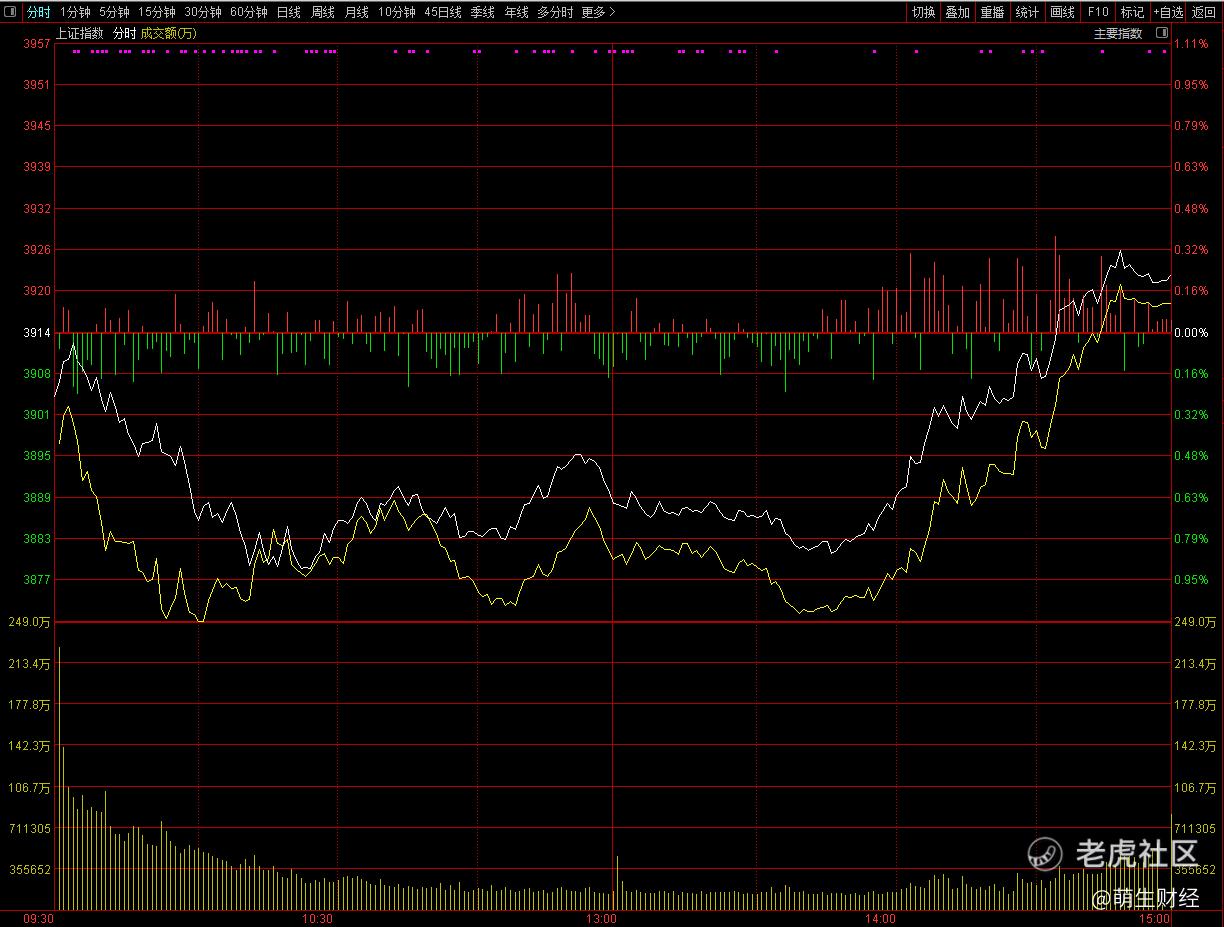Switch to the 季线 quarterly tab
The height and width of the screenshot is (927, 1224).
[x=482, y=12]
